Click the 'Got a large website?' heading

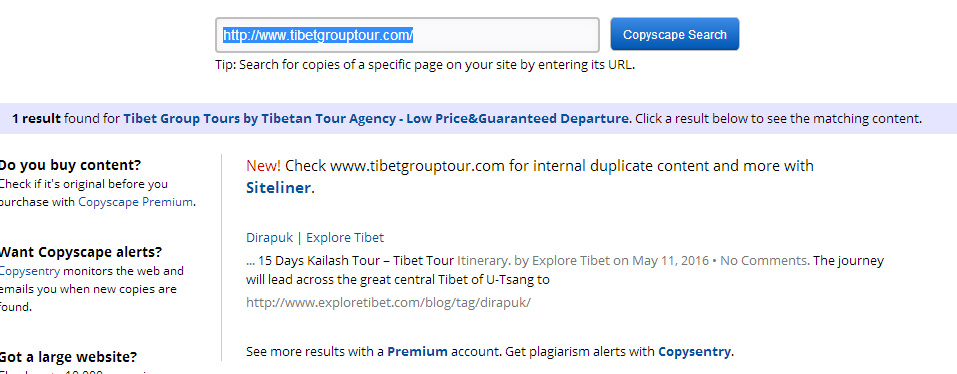(x=68, y=357)
